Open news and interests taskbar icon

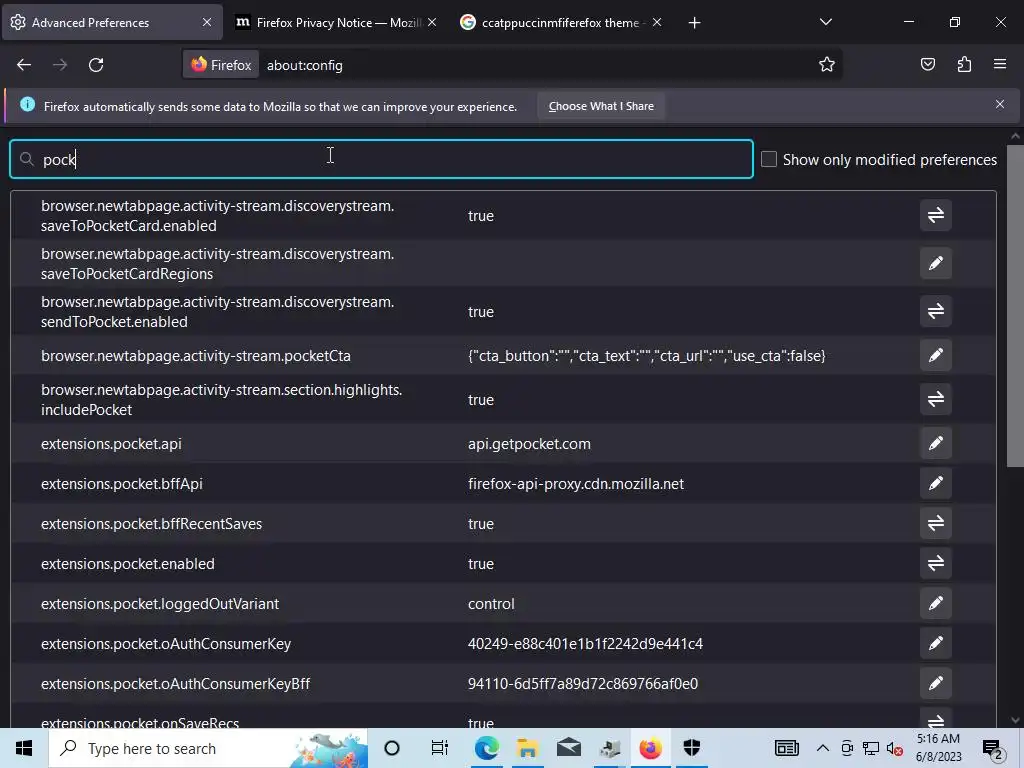[x=787, y=748]
